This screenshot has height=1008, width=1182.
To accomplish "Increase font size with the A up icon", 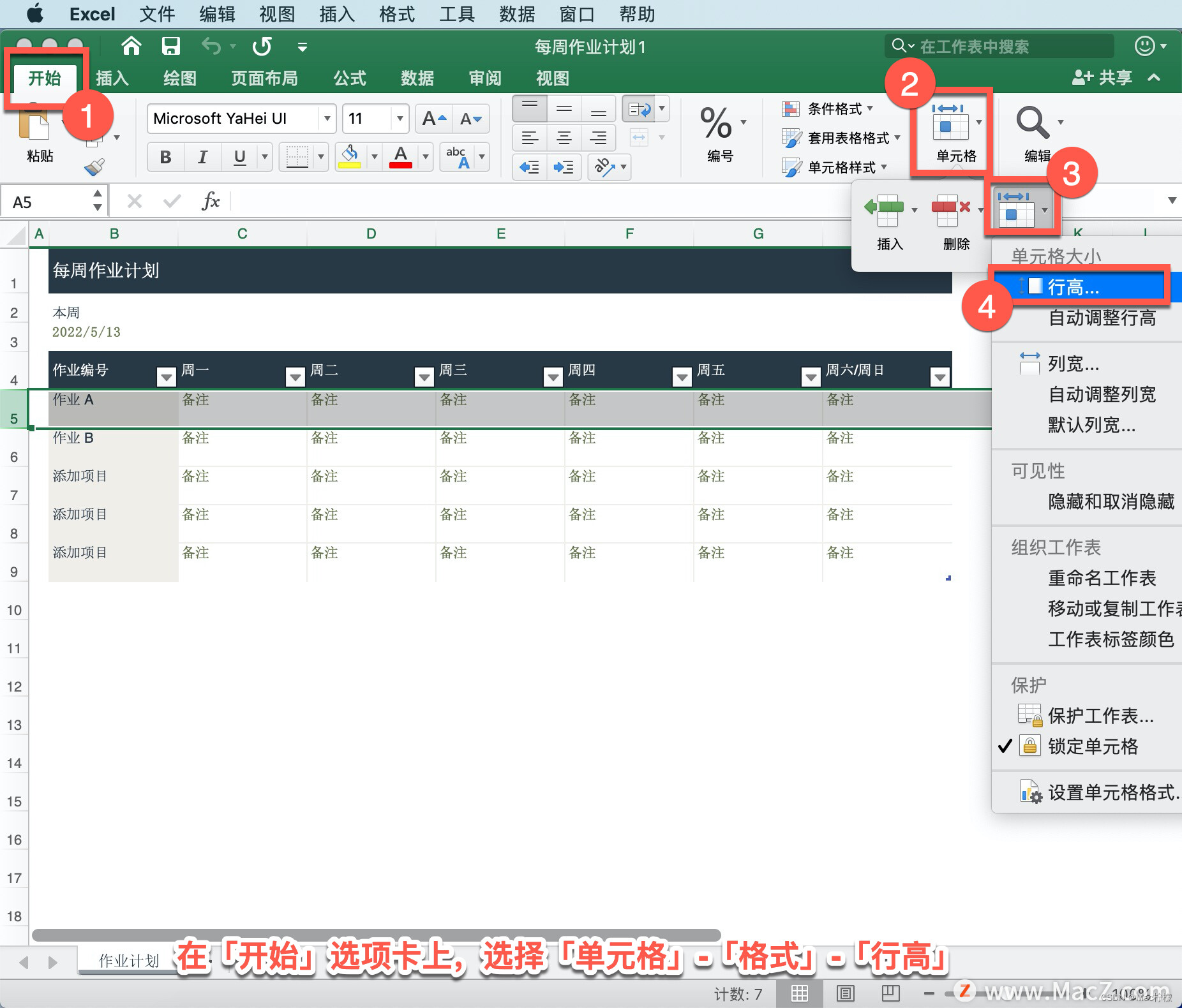I will pos(434,119).
